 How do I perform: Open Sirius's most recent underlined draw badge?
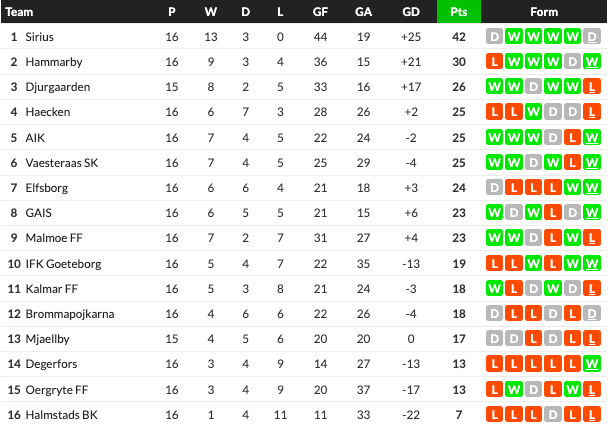pos(592,37)
